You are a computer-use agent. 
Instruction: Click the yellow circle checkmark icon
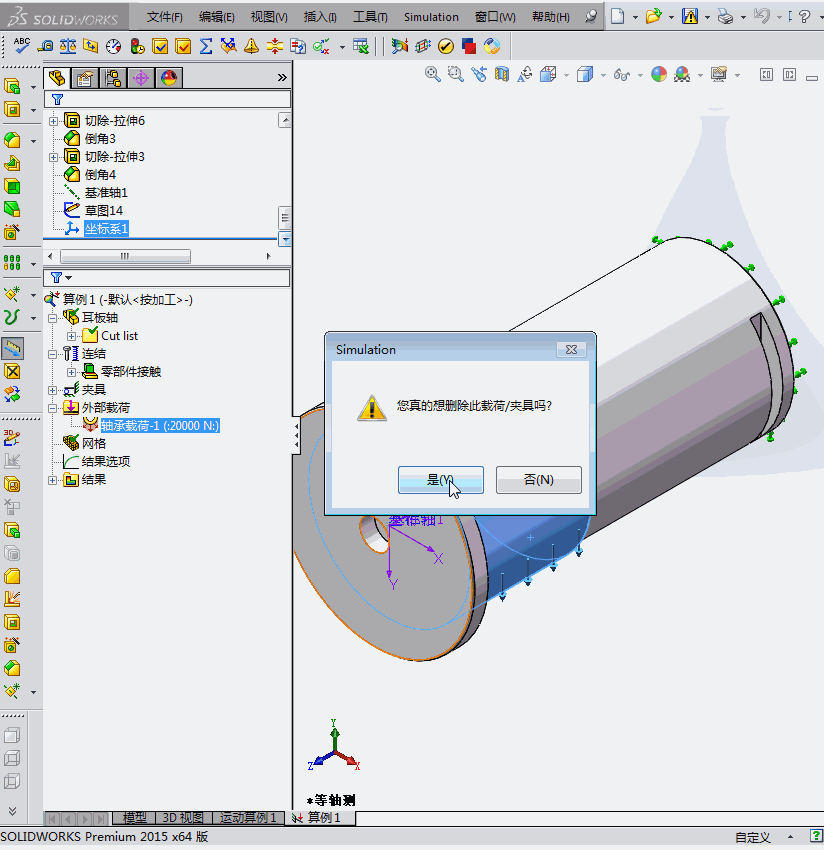click(446, 47)
